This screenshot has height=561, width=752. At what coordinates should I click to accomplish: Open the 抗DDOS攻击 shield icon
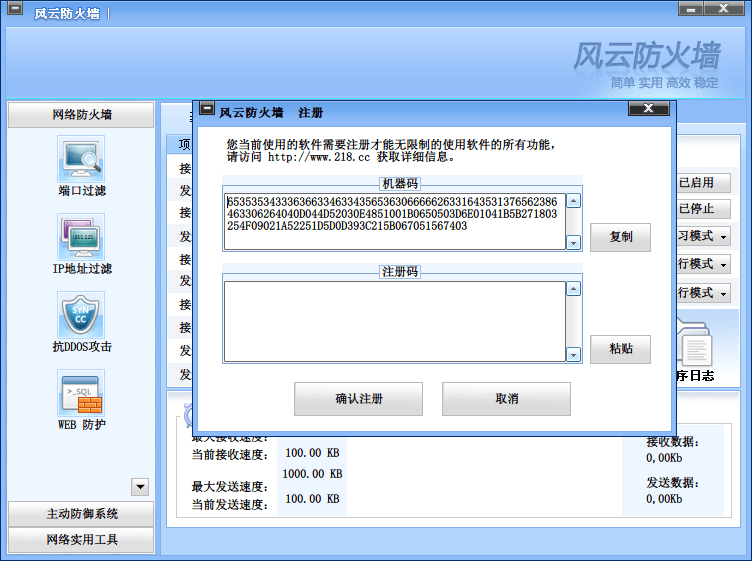point(81,315)
